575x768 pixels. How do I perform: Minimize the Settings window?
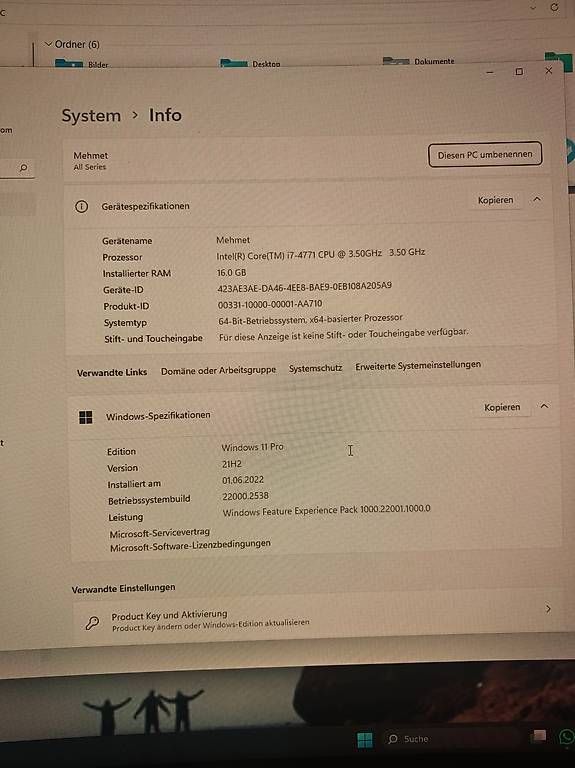(490, 72)
